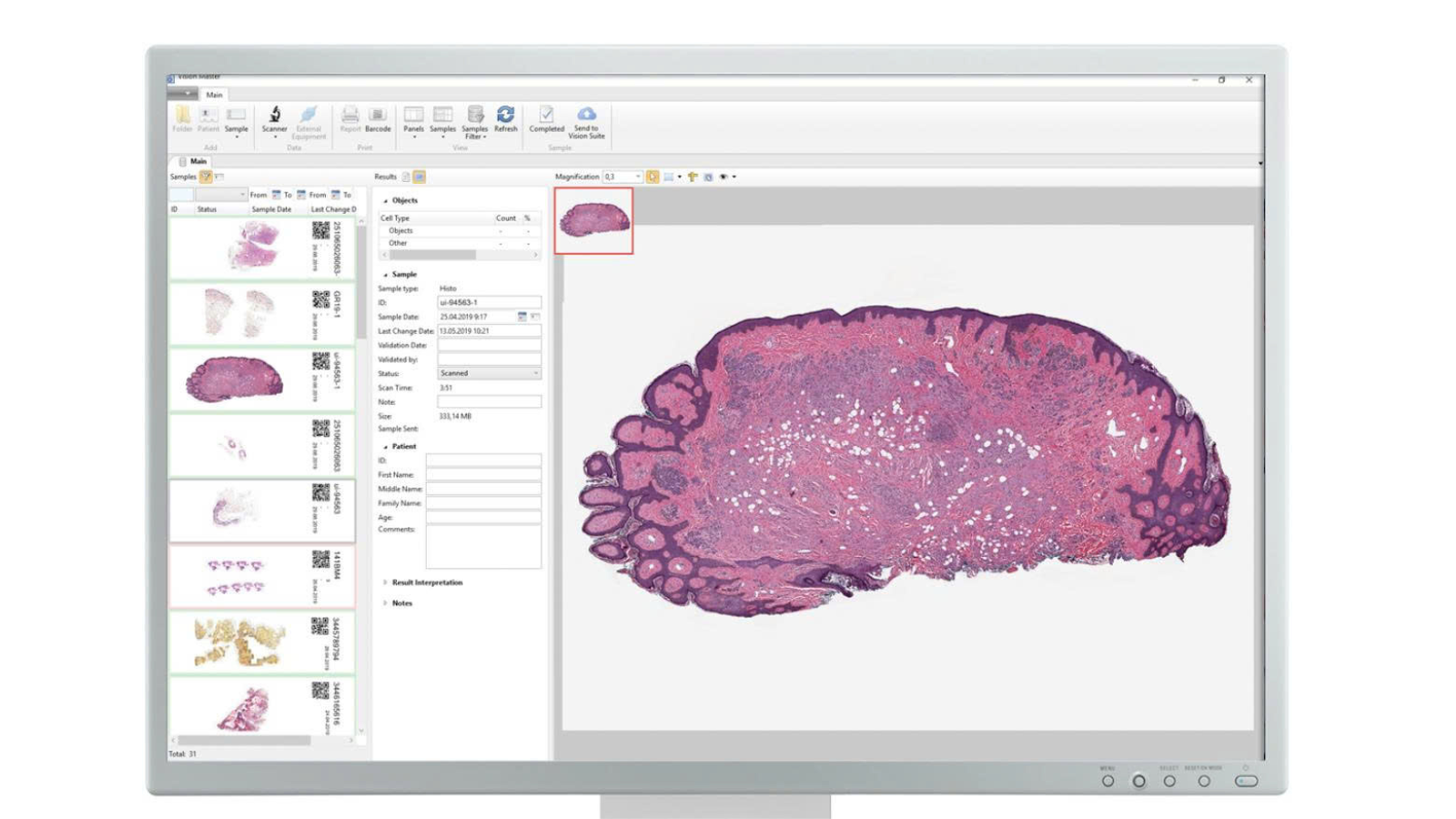Open the Samples Filter menu

tap(474, 120)
